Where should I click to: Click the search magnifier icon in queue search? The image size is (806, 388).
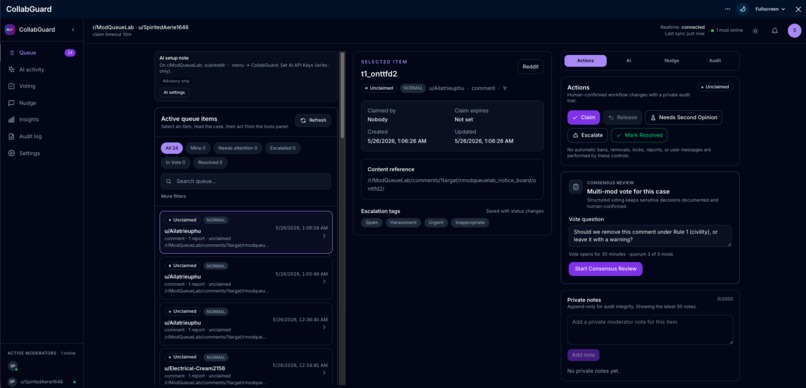point(169,181)
